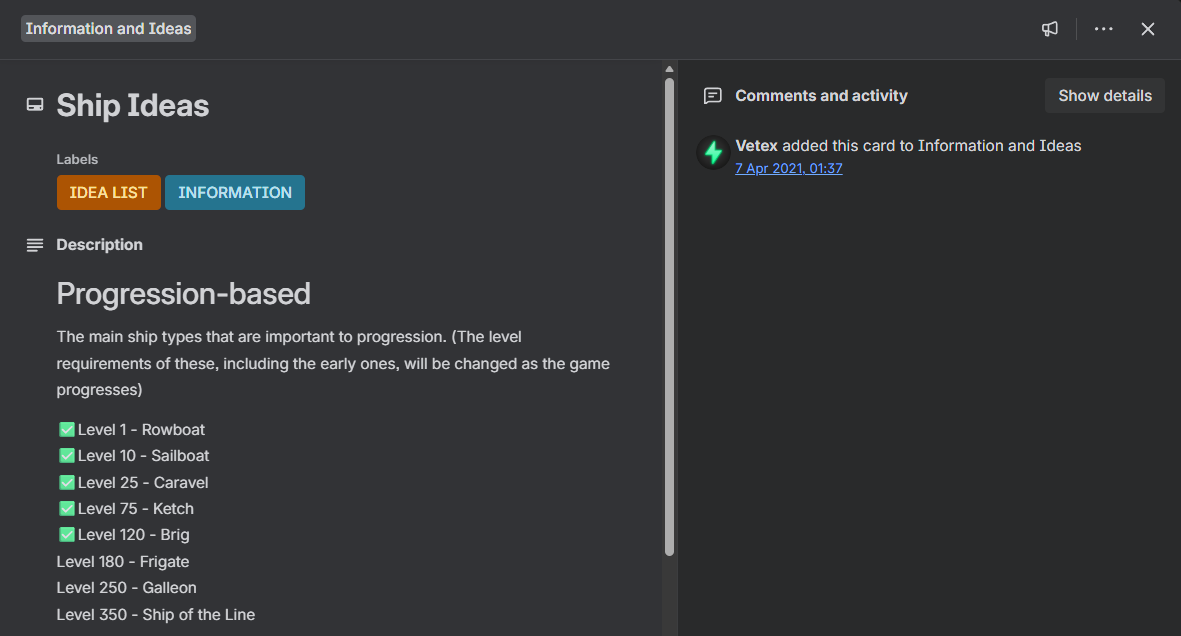Click the scroll-up arrow above the description scrollbar
Viewport: 1181px width, 636px height.
[x=669, y=69]
